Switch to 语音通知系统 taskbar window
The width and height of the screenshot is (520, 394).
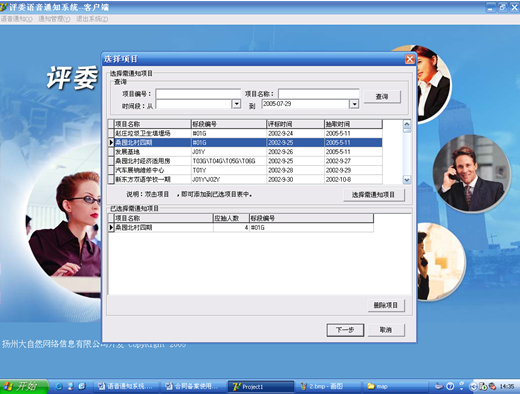tap(126, 387)
